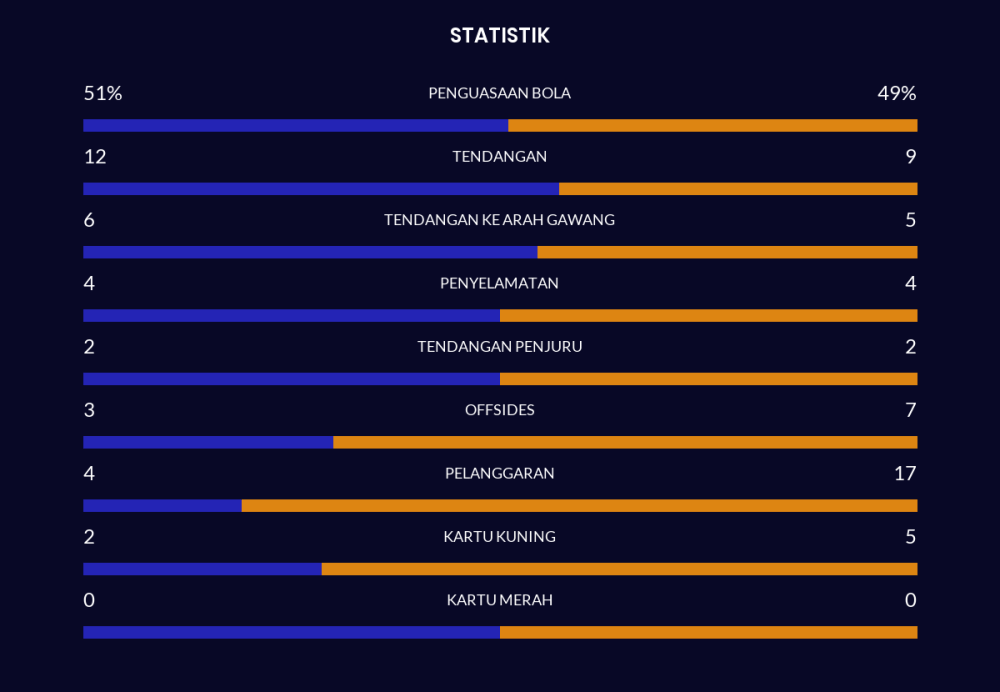
Task: Click the KARTU KUNING label
Action: (499, 537)
